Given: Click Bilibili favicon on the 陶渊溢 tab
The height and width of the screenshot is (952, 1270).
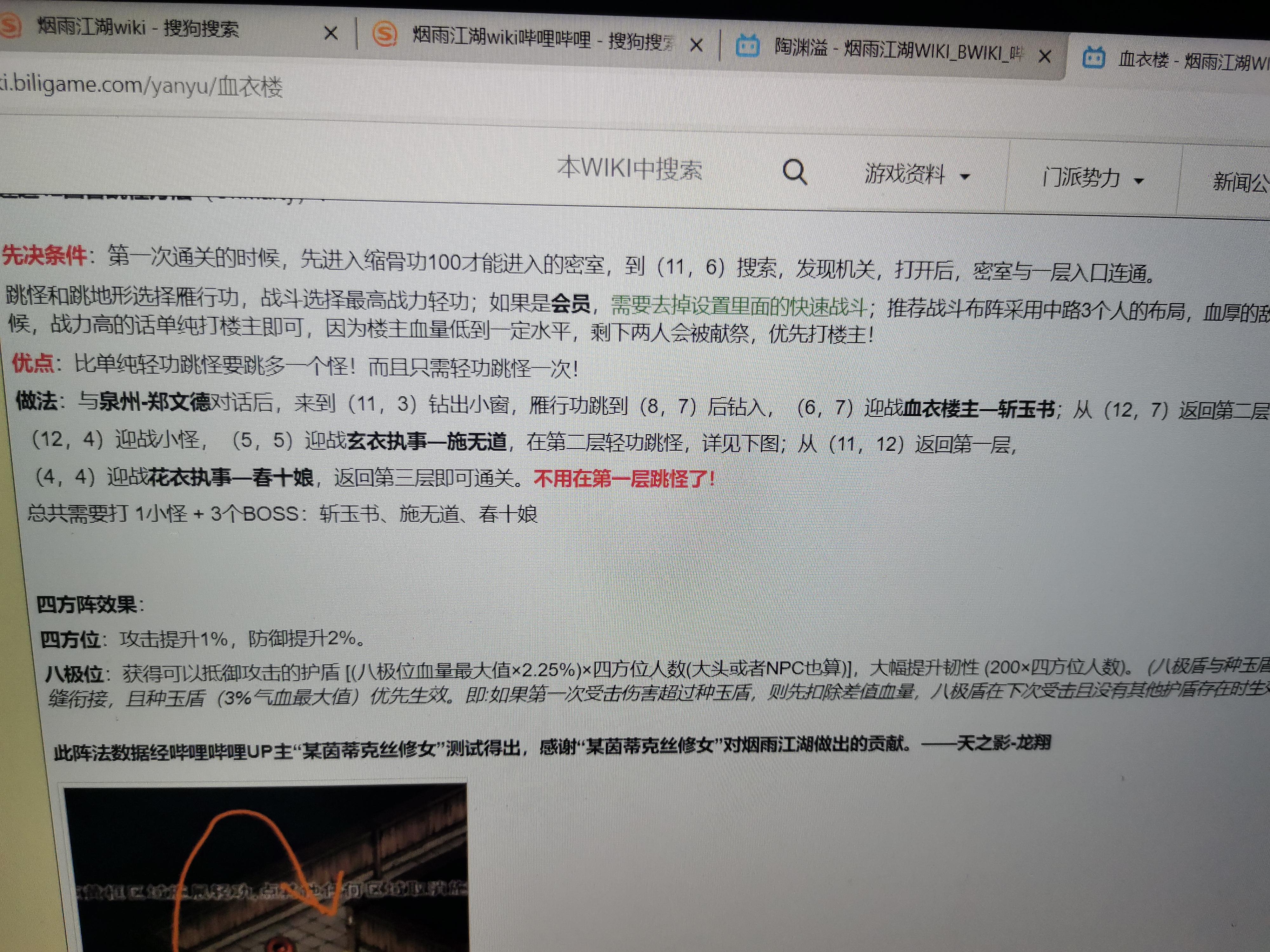Looking at the screenshot, I should [747, 46].
